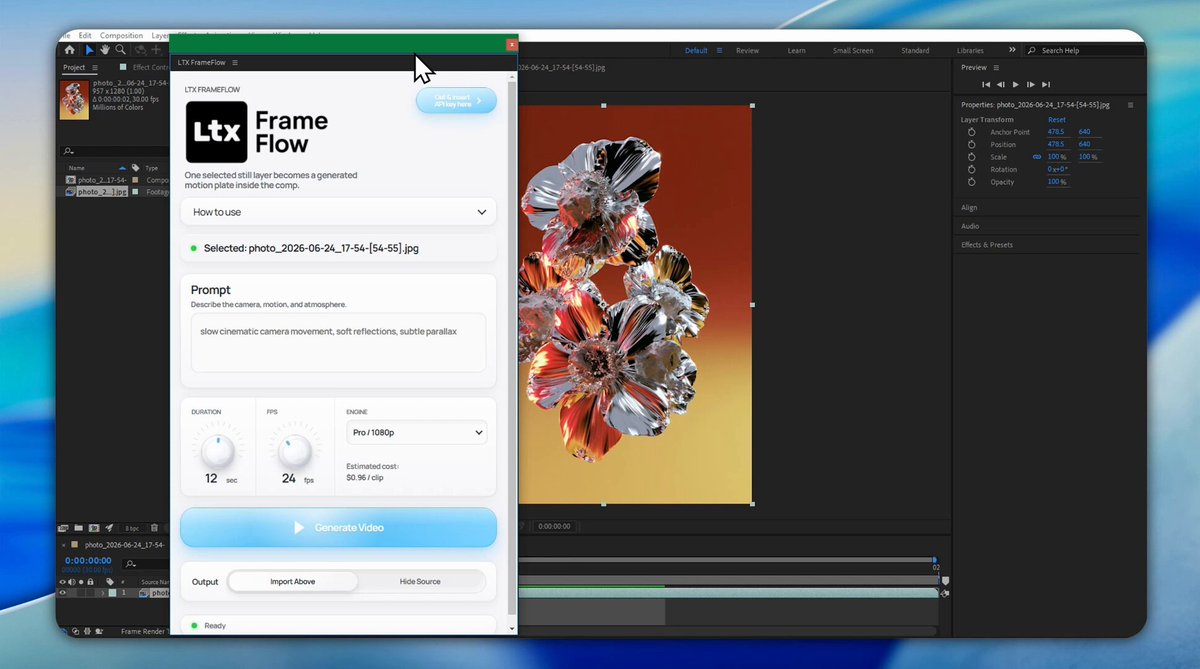
Task: Toggle the Position stopwatch keyframe icon
Action: point(971,144)
